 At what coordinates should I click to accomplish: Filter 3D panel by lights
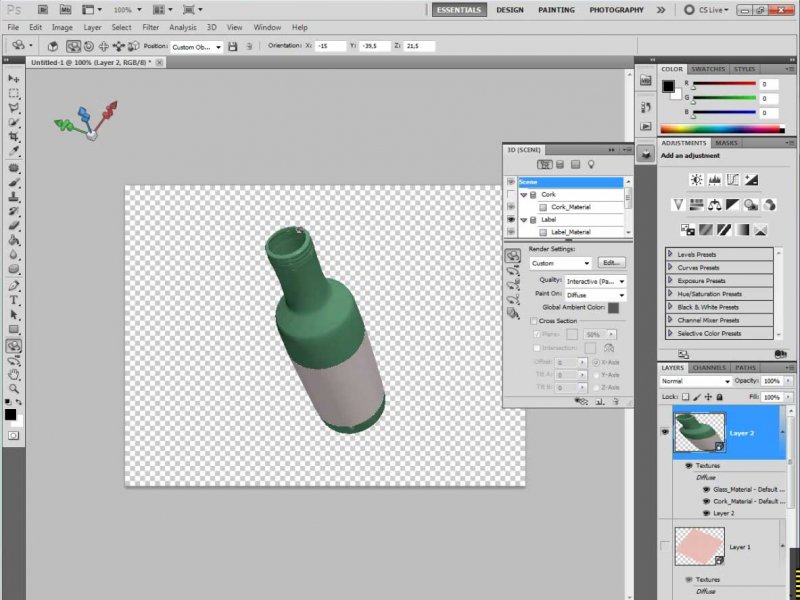pos(591,164)
